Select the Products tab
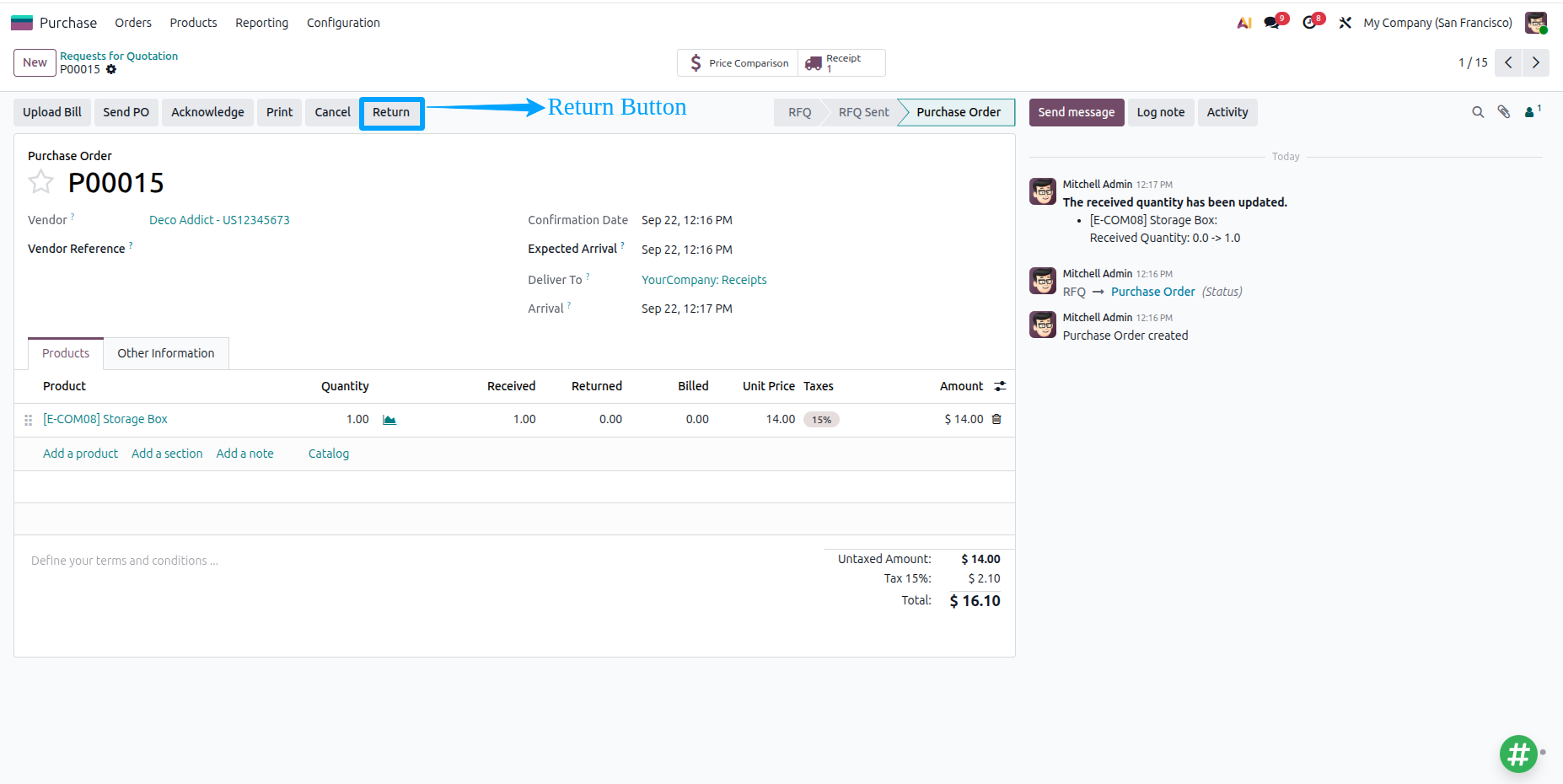Image resolution: width=1563 pixels, height=784 pixels. 66,353
